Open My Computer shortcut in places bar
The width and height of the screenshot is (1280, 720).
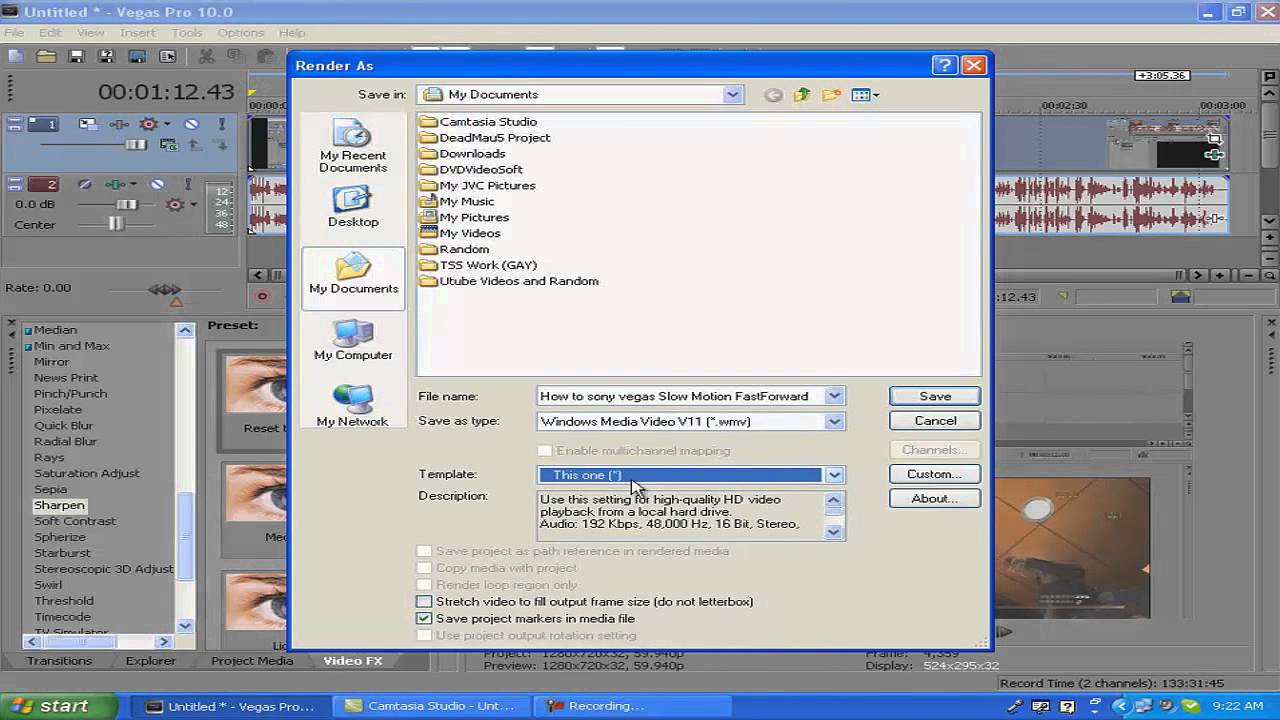(x=353, y=341)
